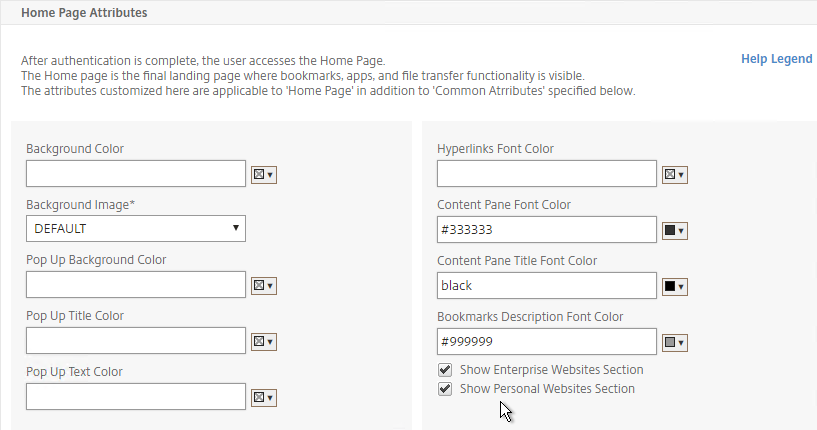This screenshot has height=430, width=817.
Task: Click the Bookmarks Description #999999 field
Action: (x=547, y=342)
